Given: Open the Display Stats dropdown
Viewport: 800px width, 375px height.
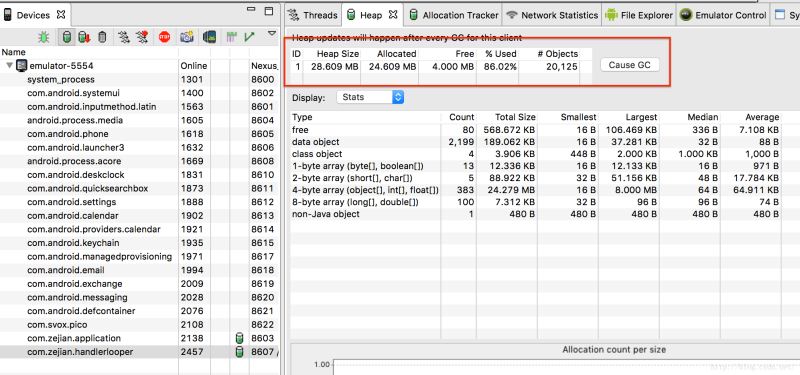Looking at the screenshot, I should pyautogui.click(x=370, y=97).
